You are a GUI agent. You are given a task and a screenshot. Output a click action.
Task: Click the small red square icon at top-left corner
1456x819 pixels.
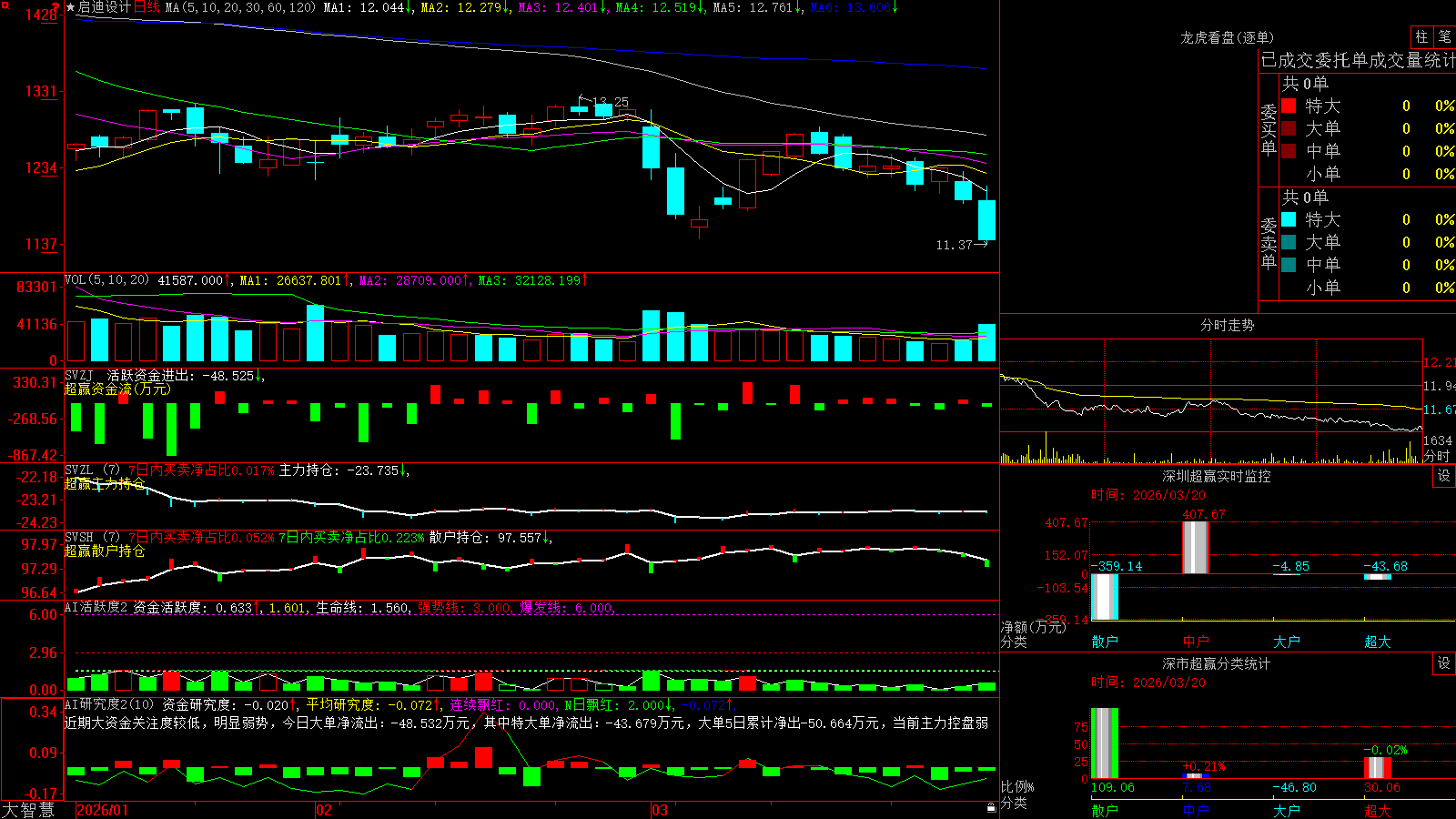pos(5,5)
